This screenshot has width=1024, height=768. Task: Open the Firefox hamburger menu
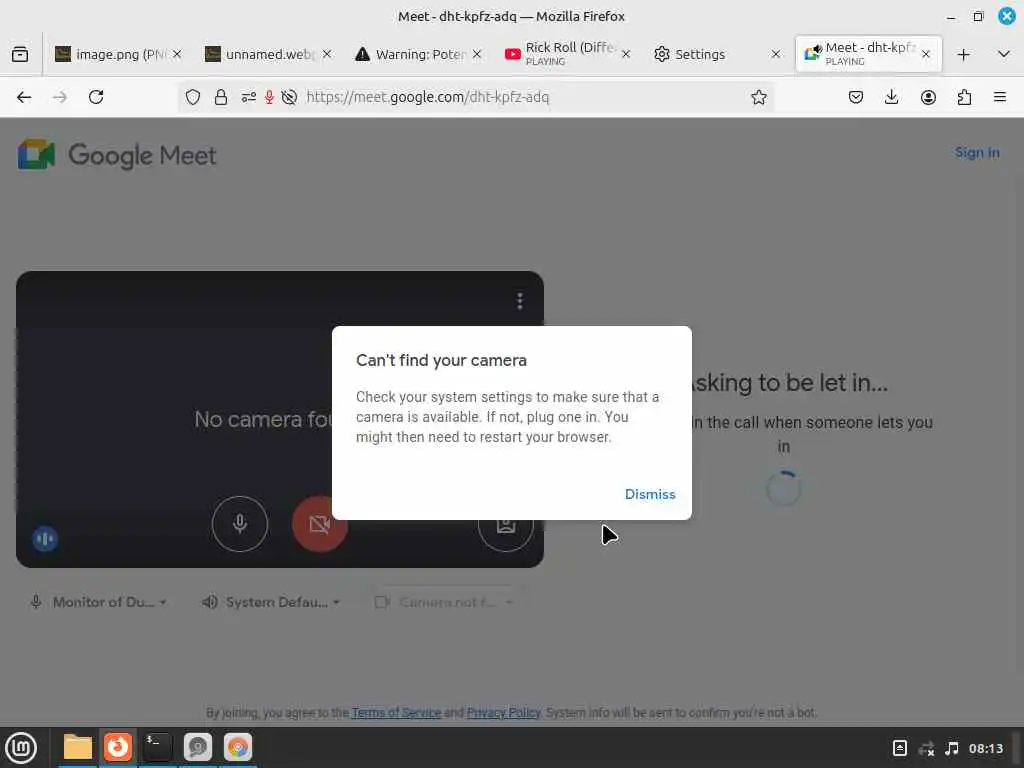(x=1000, y=97)
